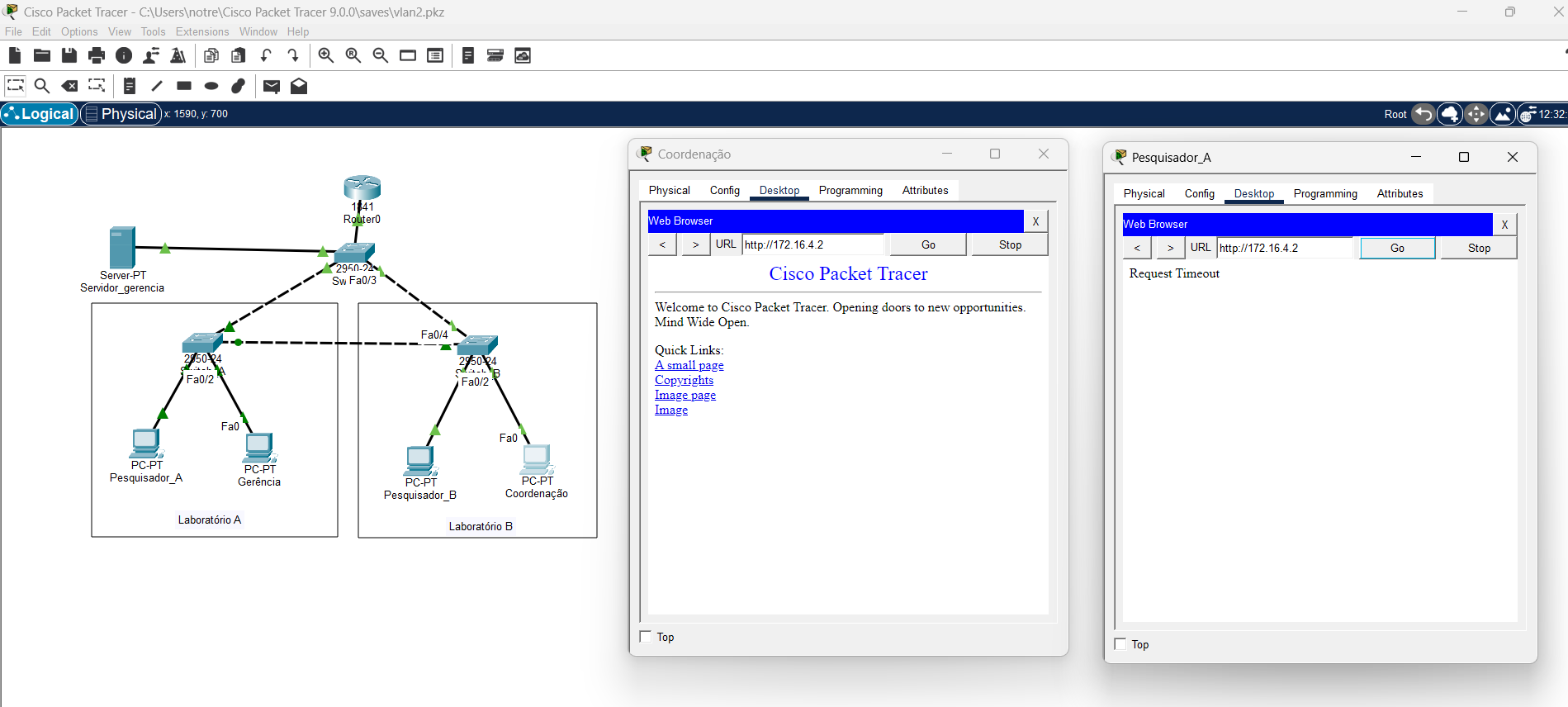
Task: Create a new file from the toolbar
Action: click(15, 55)
